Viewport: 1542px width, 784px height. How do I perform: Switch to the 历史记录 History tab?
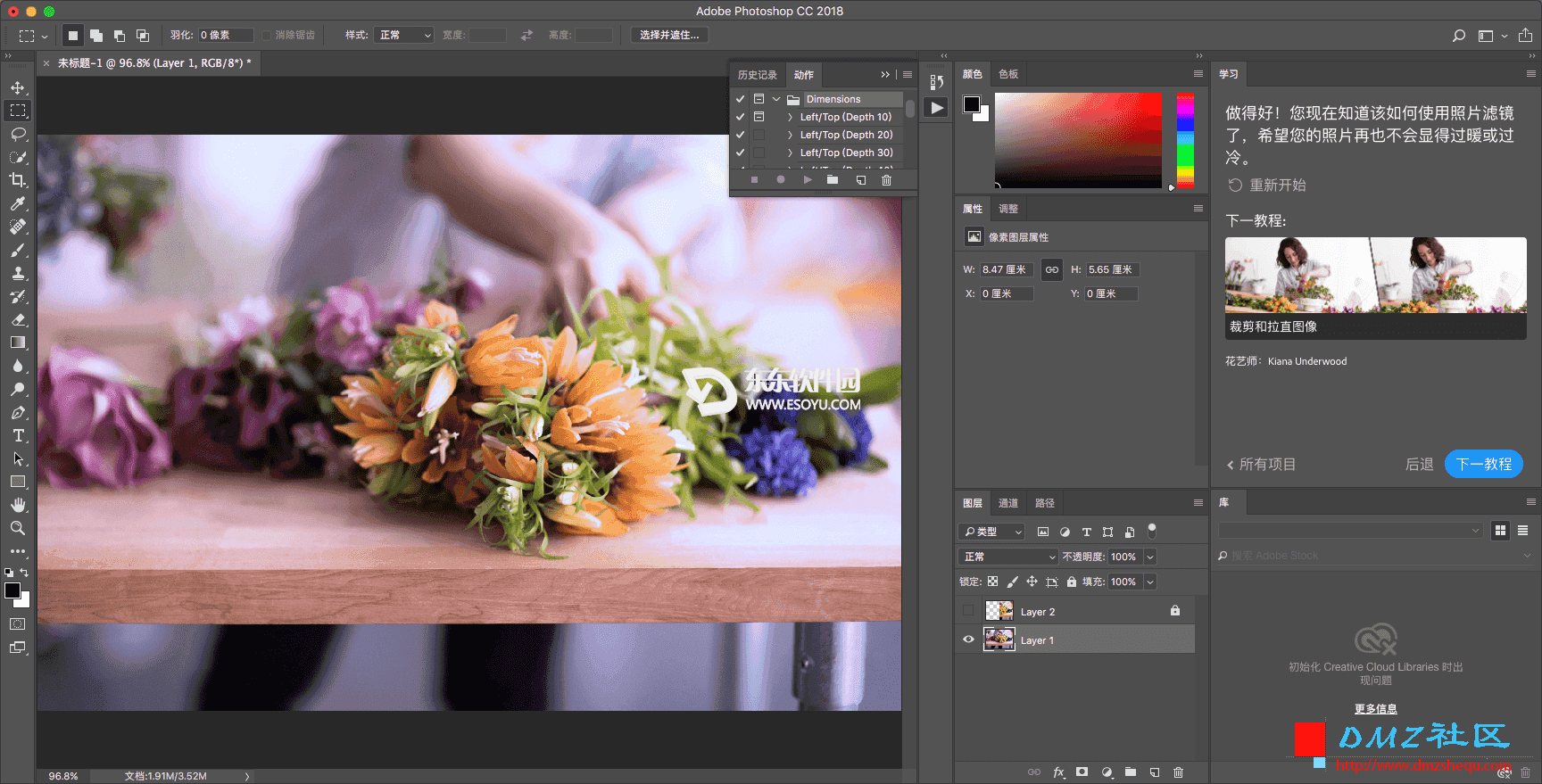coord(758,75)
